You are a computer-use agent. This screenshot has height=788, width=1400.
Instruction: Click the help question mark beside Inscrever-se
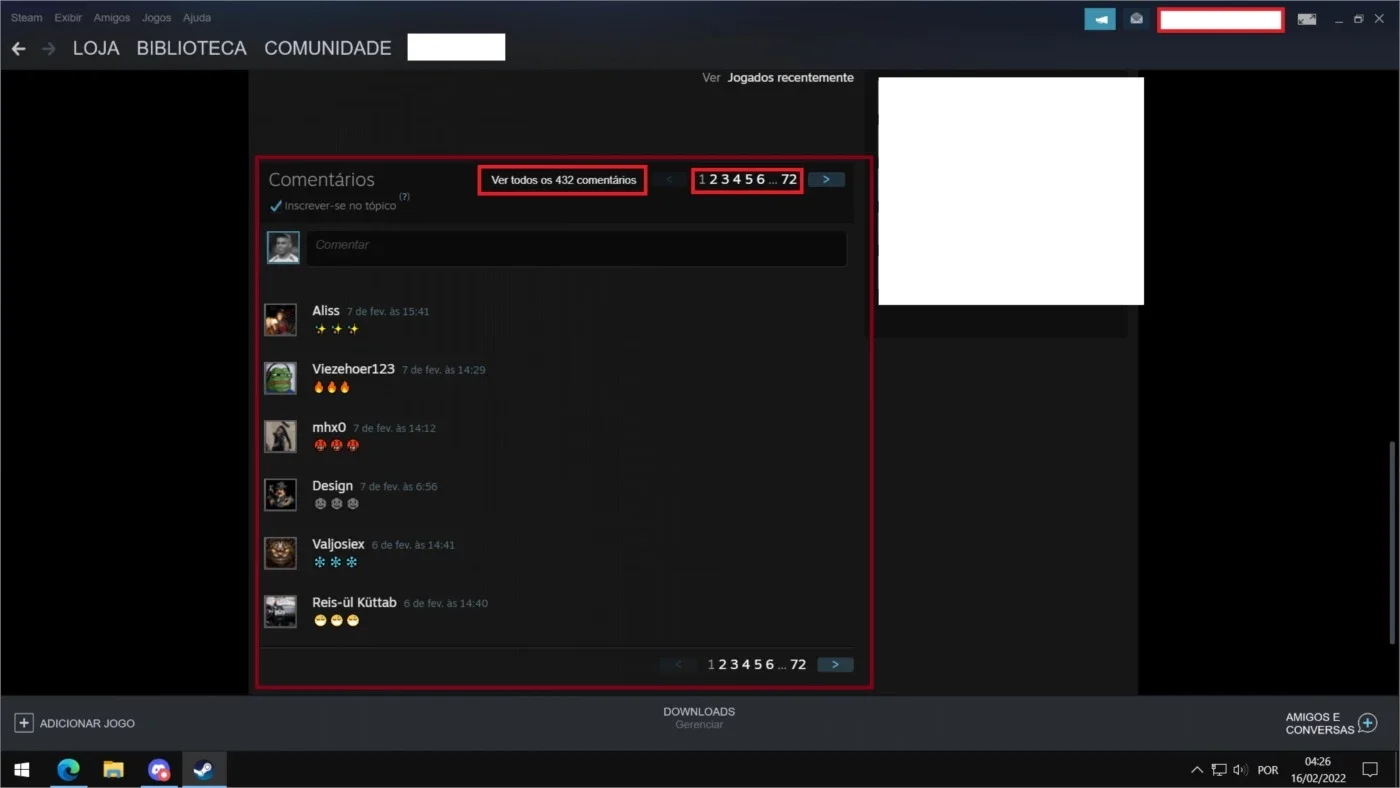405,197
